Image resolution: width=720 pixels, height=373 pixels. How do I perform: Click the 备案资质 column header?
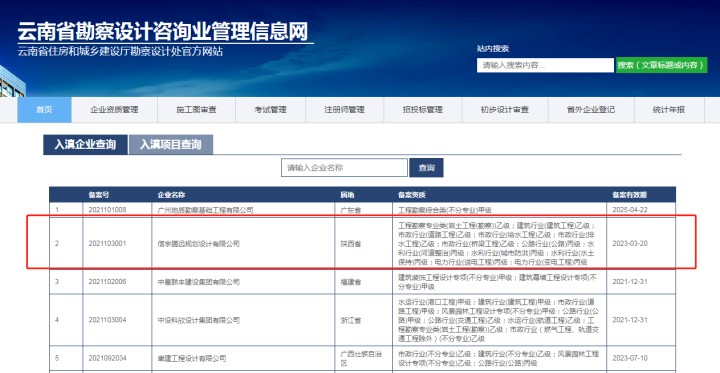coord(412,195)
